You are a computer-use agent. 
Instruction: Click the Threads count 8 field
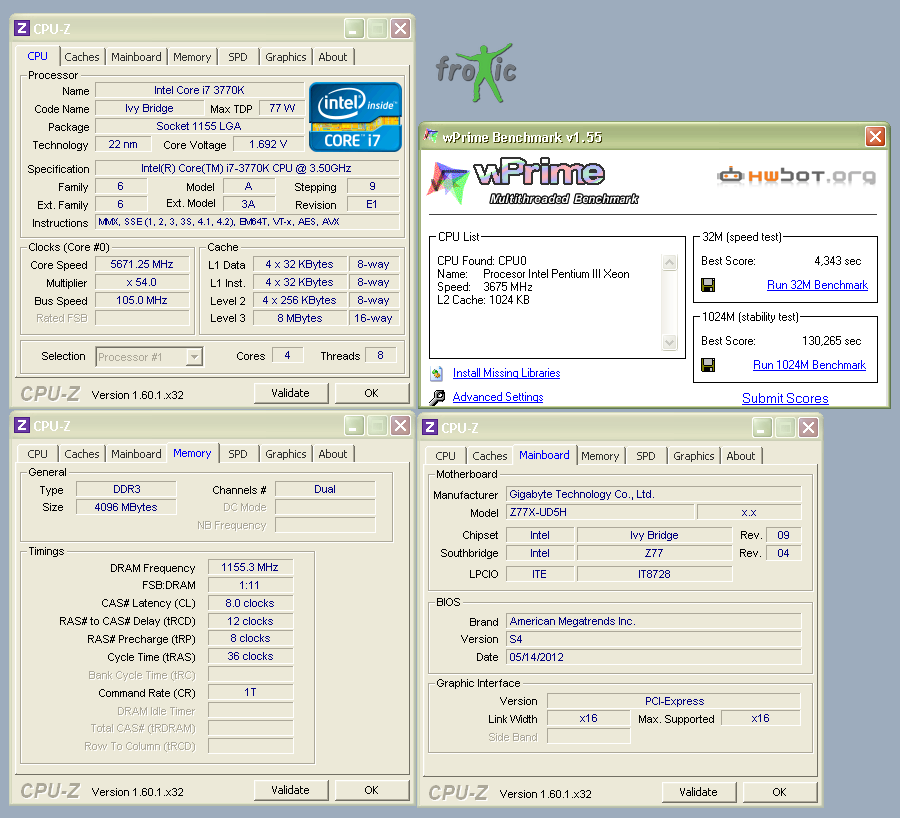380,356
